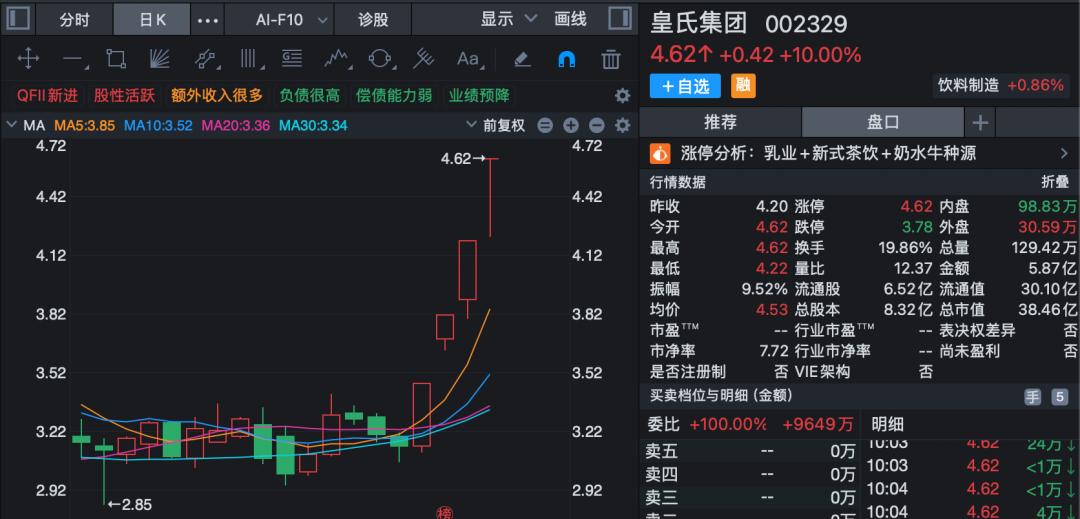
Task: Click the tall limit-up candlestick
Action: point(490,198)
